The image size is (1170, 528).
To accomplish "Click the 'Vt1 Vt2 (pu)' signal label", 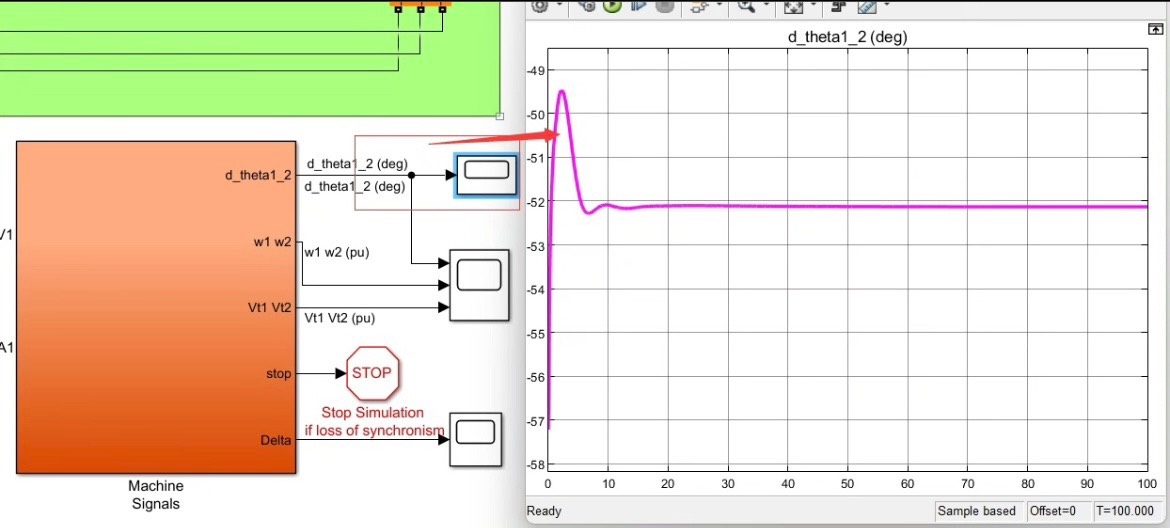I will tap(340, 318).
